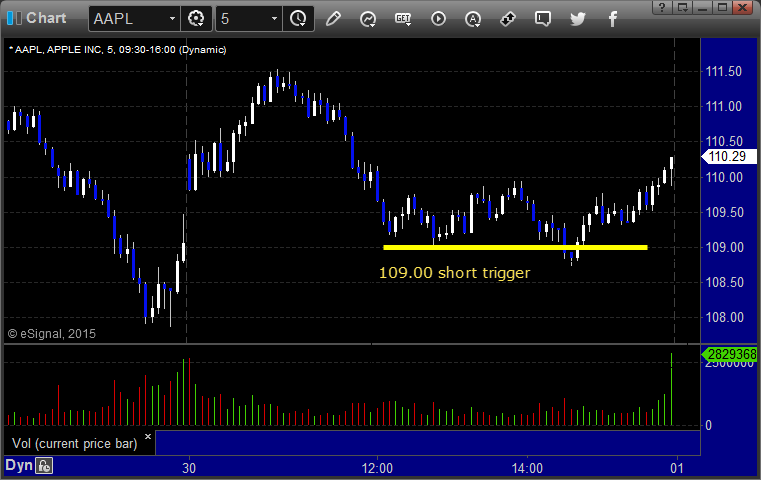The height and width of the screenshot is (480, 761).
Task: Expand the interval 5 dropdown
Action: 274,19
